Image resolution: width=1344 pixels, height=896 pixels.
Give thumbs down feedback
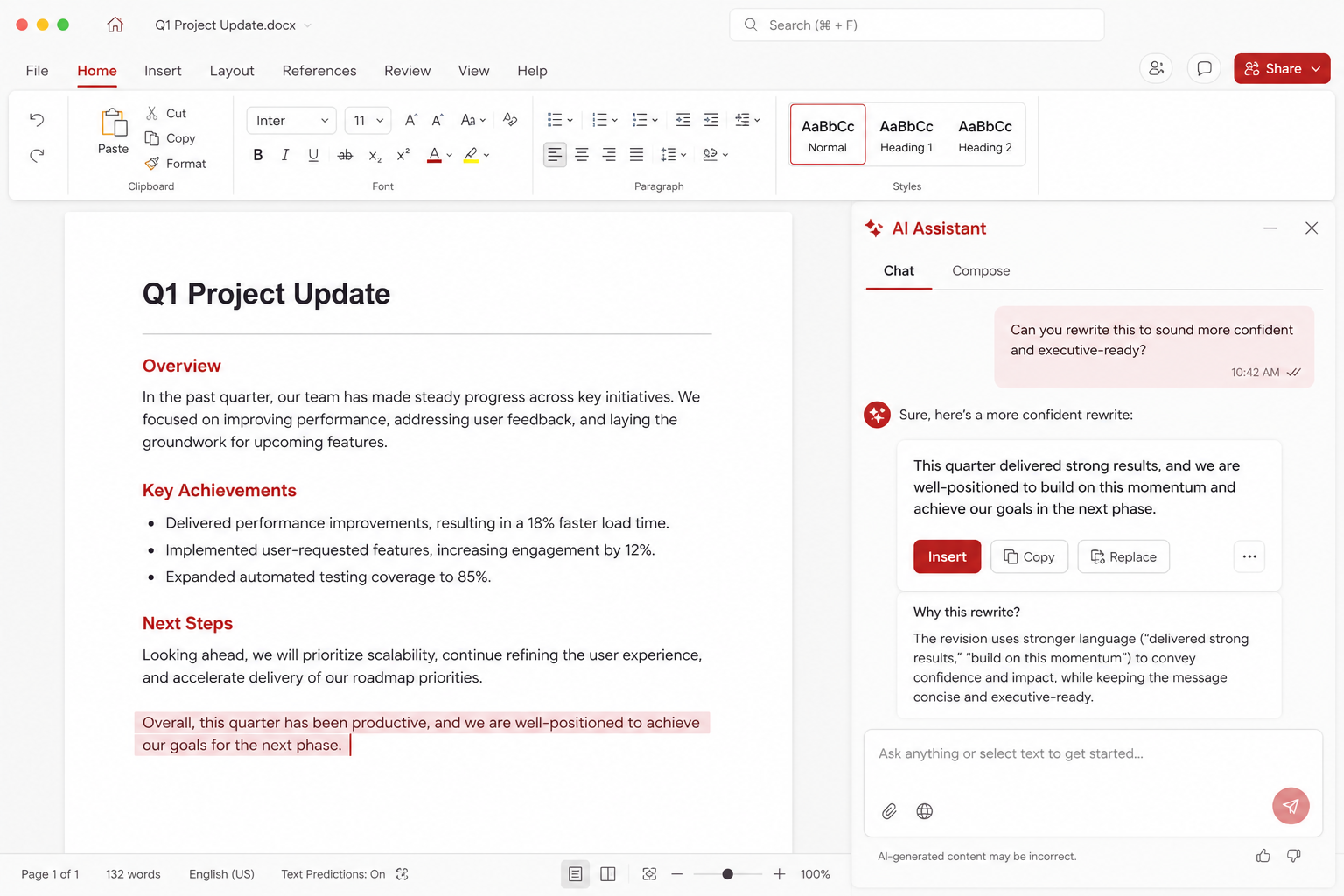click(x=1293, y=856)
